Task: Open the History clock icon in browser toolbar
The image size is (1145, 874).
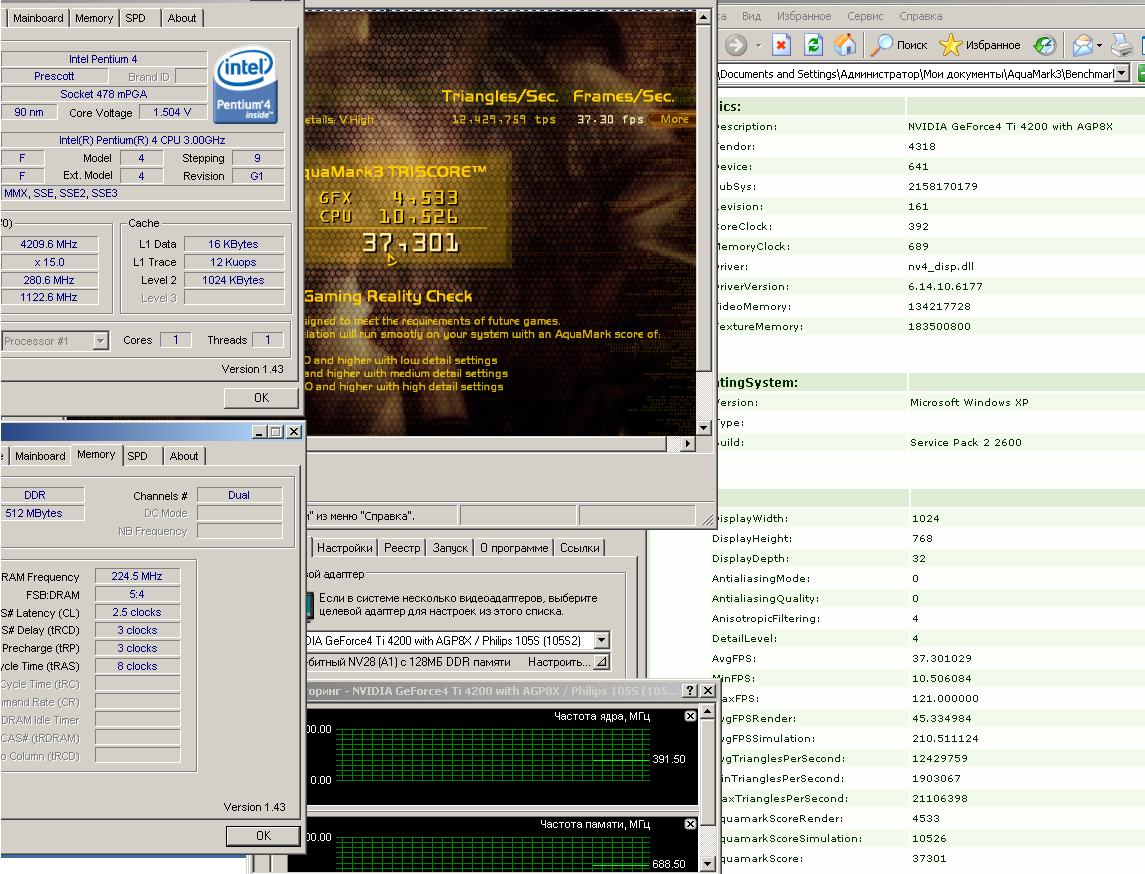Action: pos(1044,45)
